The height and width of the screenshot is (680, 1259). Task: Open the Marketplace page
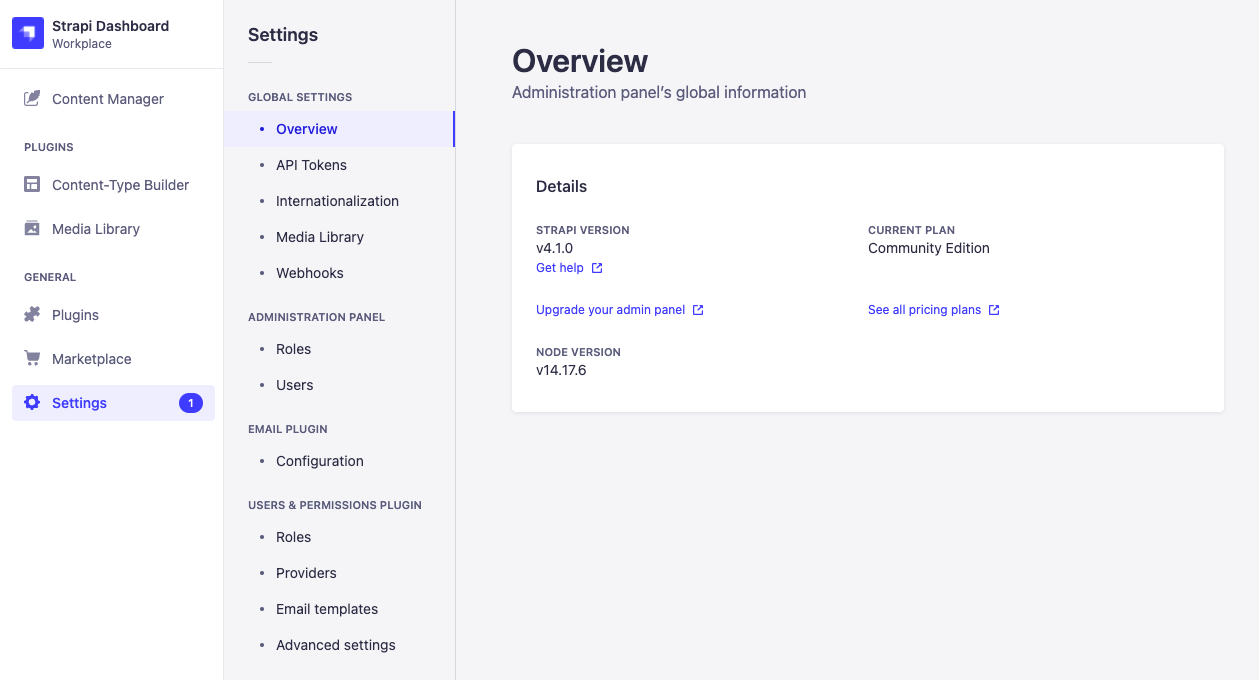(x=113, y=359)
